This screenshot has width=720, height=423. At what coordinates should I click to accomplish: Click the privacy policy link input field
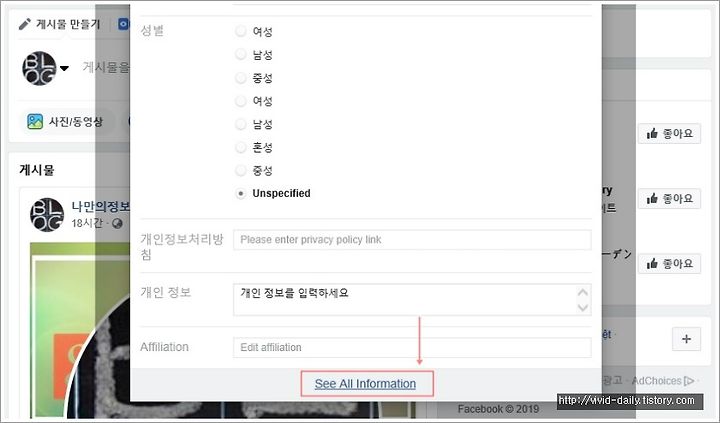tap(412, 240)
